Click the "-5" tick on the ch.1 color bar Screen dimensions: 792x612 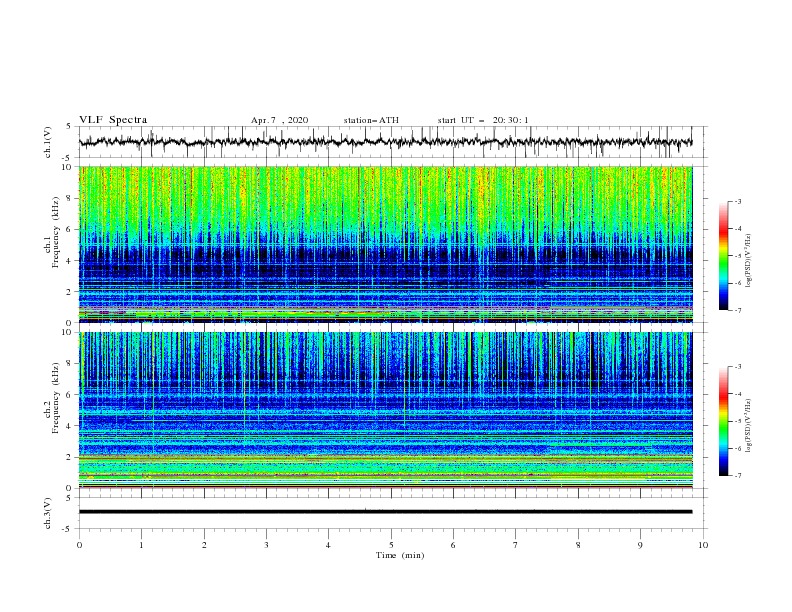point(737,256)
